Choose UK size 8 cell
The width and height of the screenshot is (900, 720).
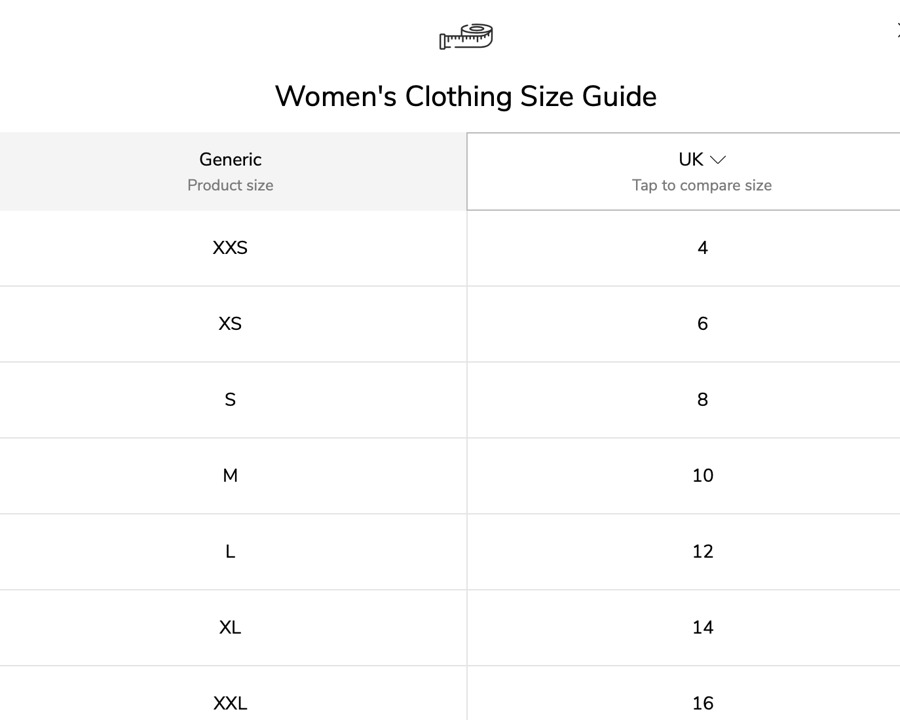click(702, 400)
